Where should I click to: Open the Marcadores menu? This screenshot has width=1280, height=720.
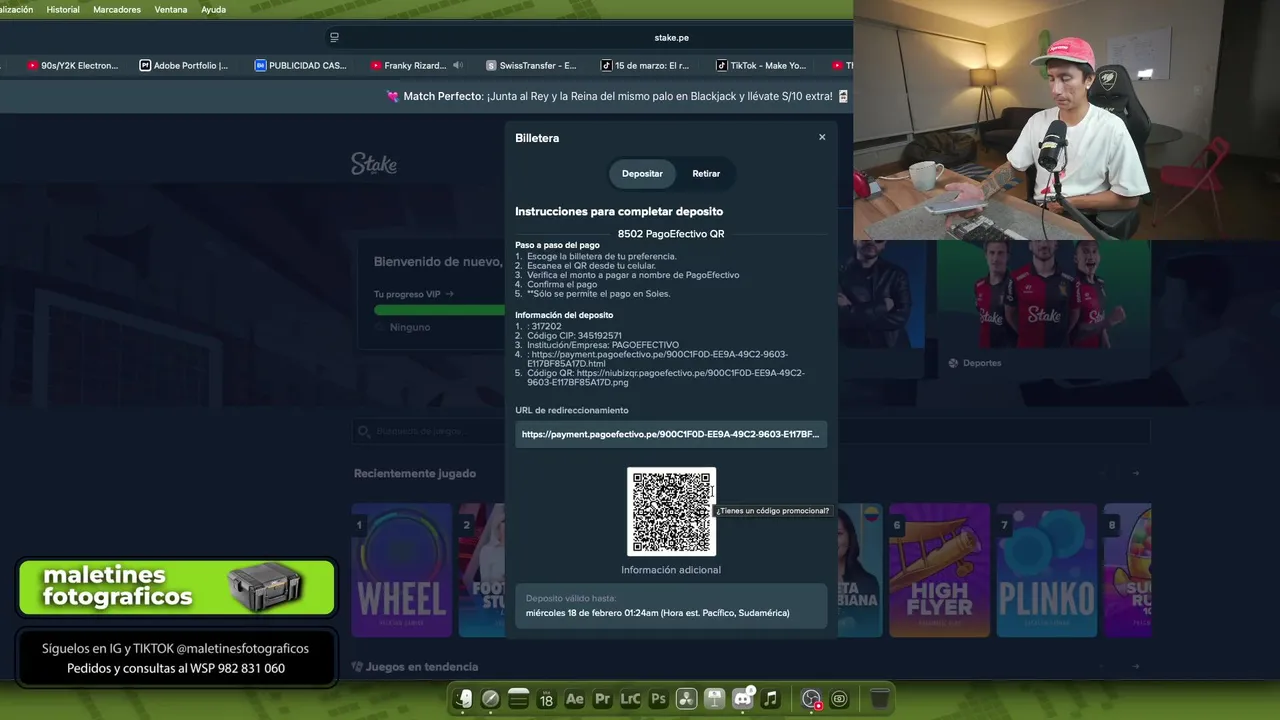point(117,9)
